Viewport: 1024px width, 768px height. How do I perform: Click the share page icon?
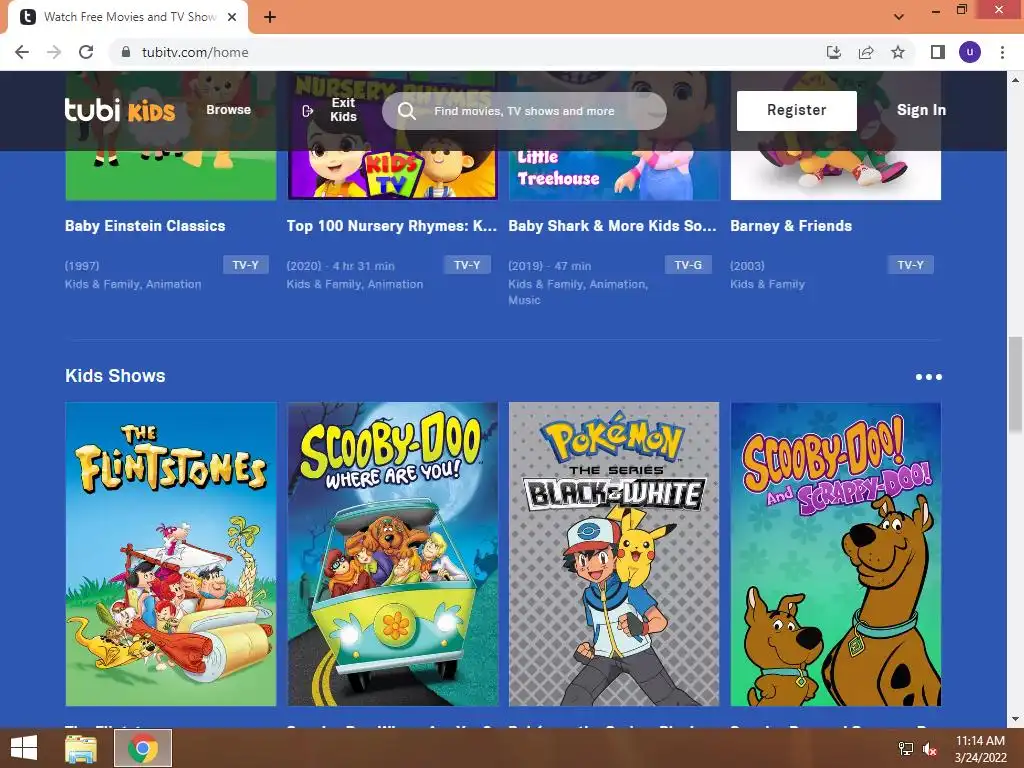(866, 52)
